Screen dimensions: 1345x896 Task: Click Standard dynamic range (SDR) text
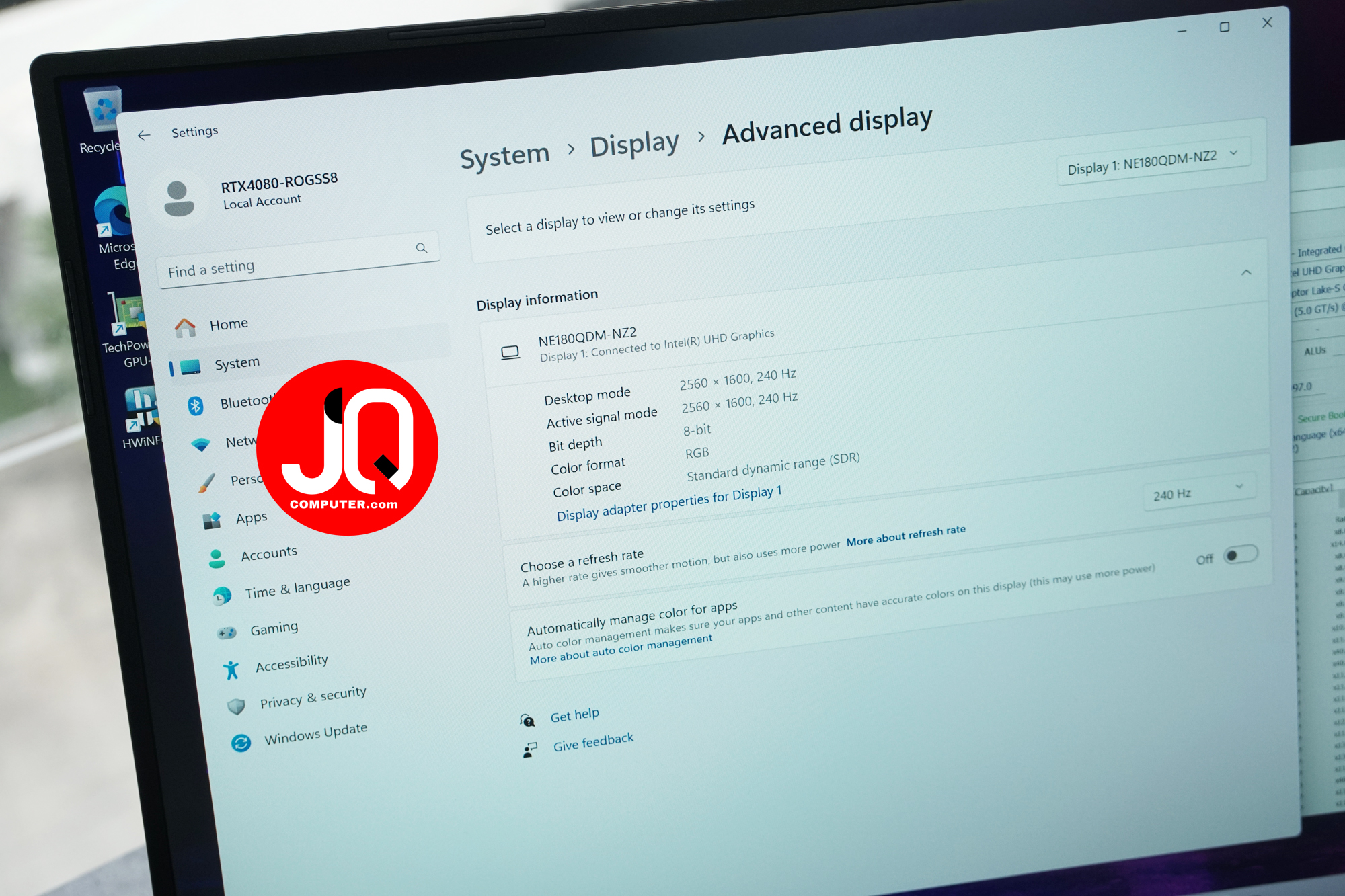pyautogui.click(x=773, y=466)
